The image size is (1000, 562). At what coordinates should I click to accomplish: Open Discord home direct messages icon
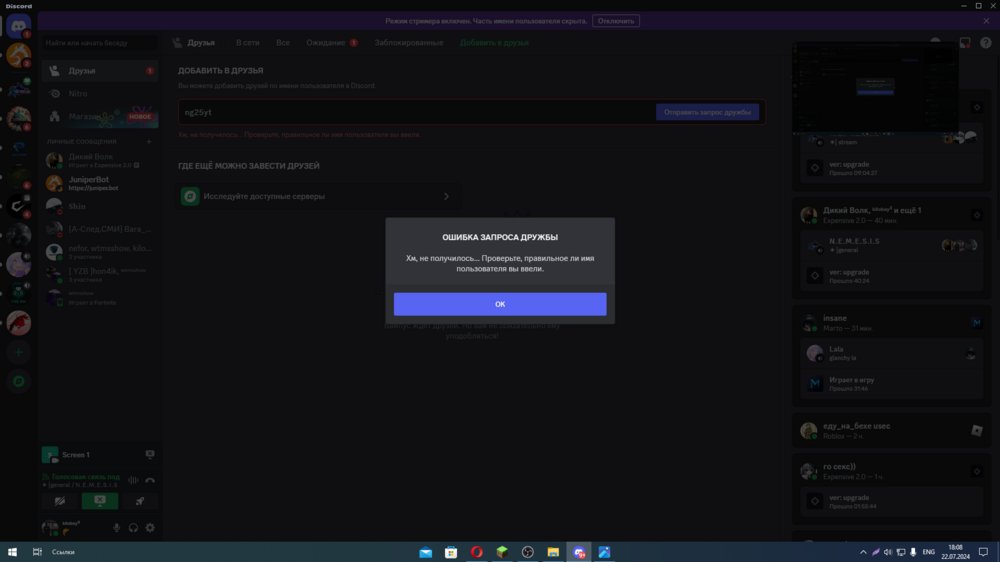click(18, 27)
